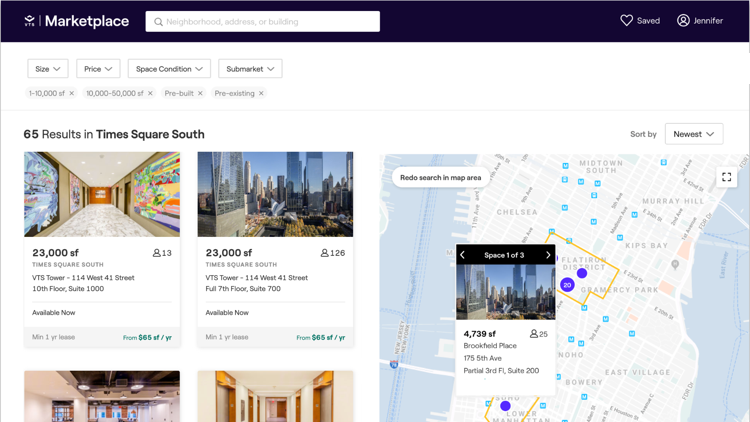The height and width of the screenshot is (422, 750).
Task: Open Jennifer user profile icon
Action: 683,21
